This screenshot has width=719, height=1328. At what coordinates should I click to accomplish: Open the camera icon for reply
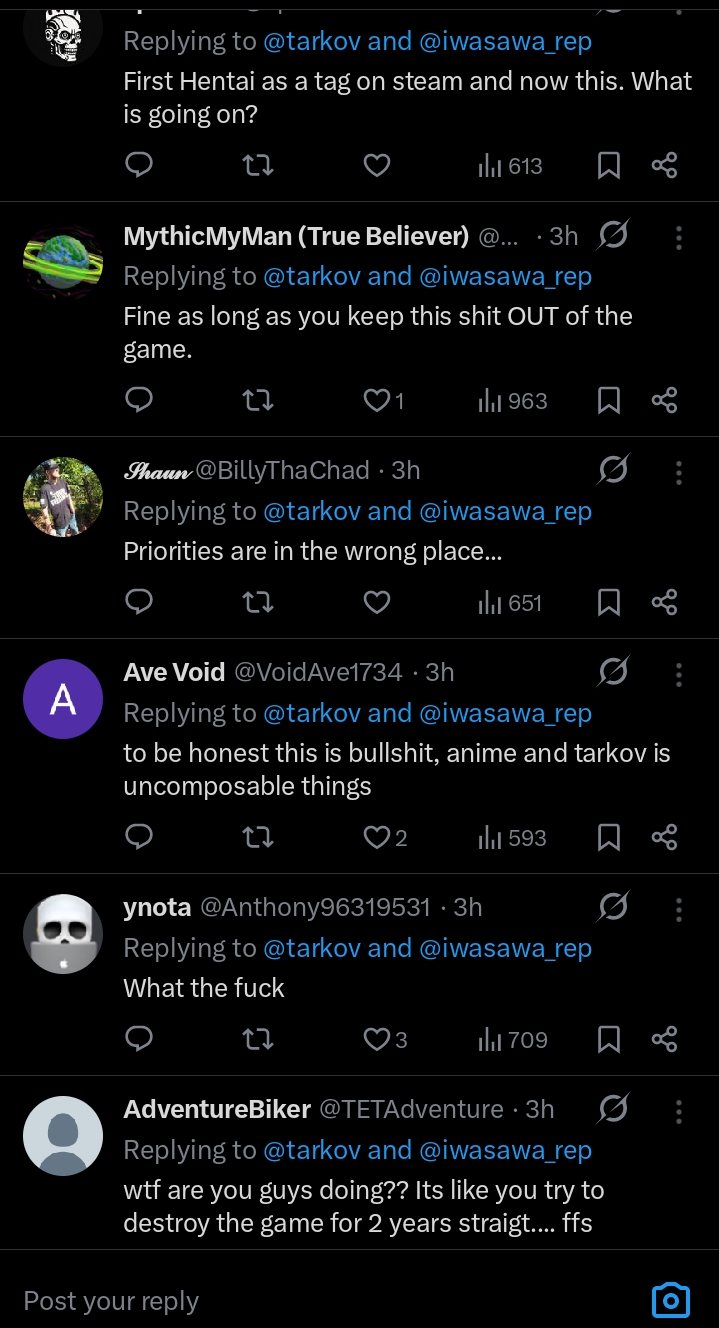pyautogui.click(x=670, y=1300)
